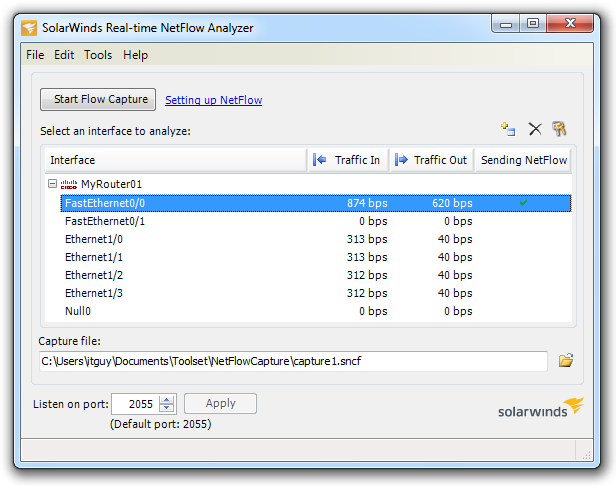Increase the listen port with up arrow

pyautogui.click(x=167, y=399)
